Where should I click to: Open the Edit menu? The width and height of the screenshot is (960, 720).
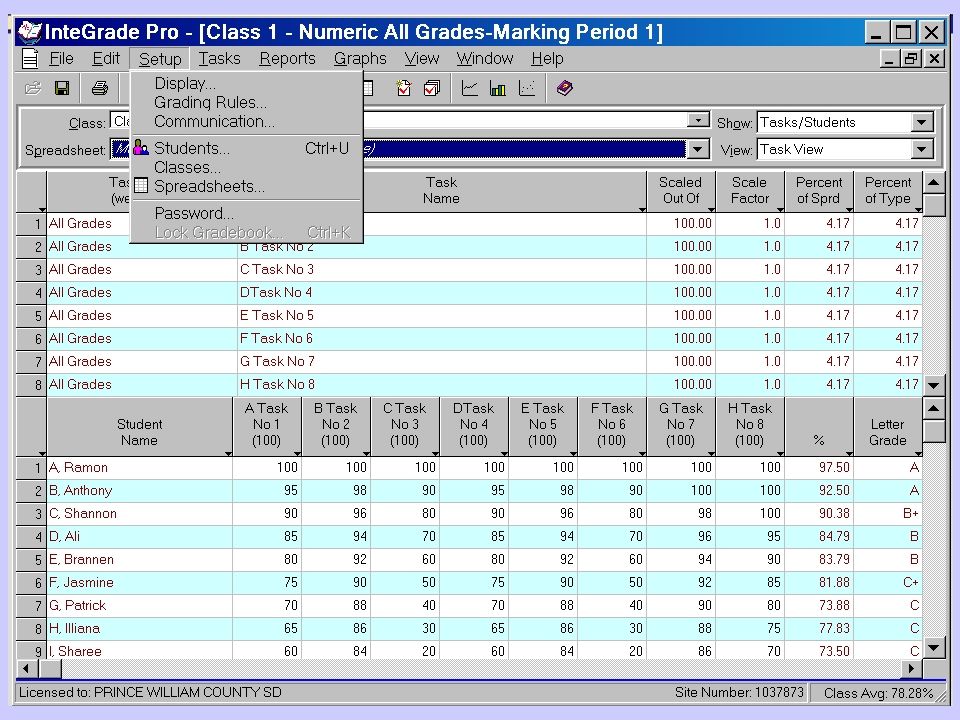tap(106, 59)
